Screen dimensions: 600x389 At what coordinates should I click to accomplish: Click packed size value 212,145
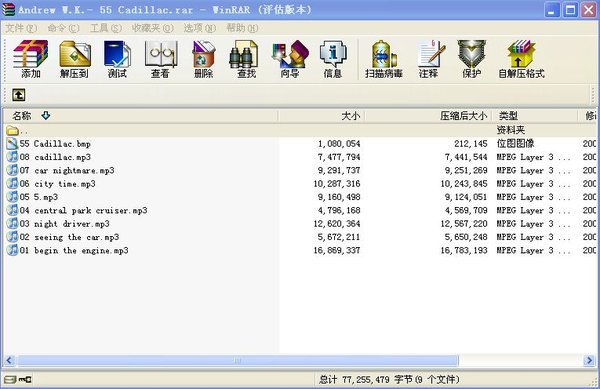pos(471,144)
